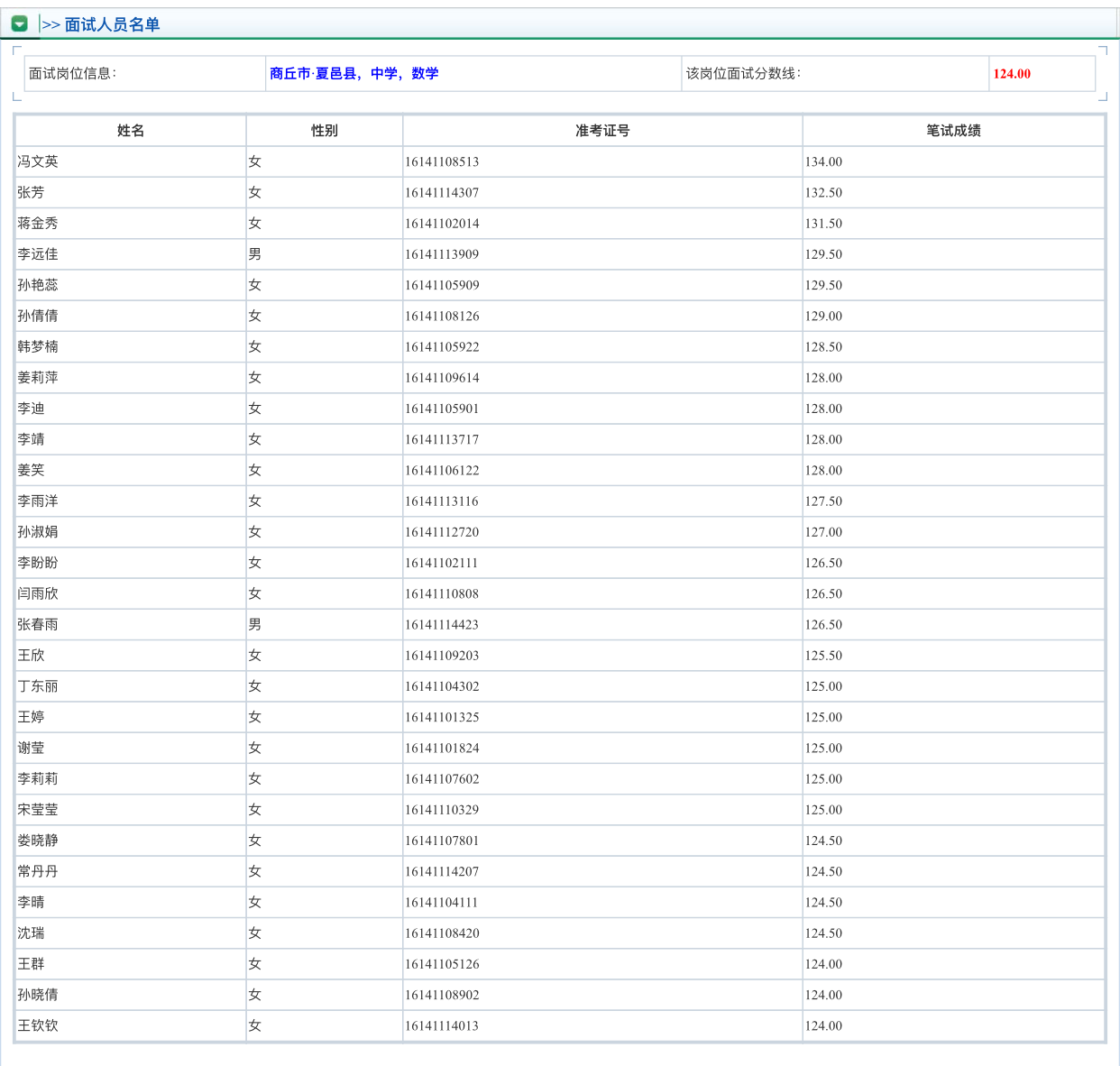This screenshot has width=1120, height=1066.
Task: Click exam number 16141105922
Action: click(442, 347)
